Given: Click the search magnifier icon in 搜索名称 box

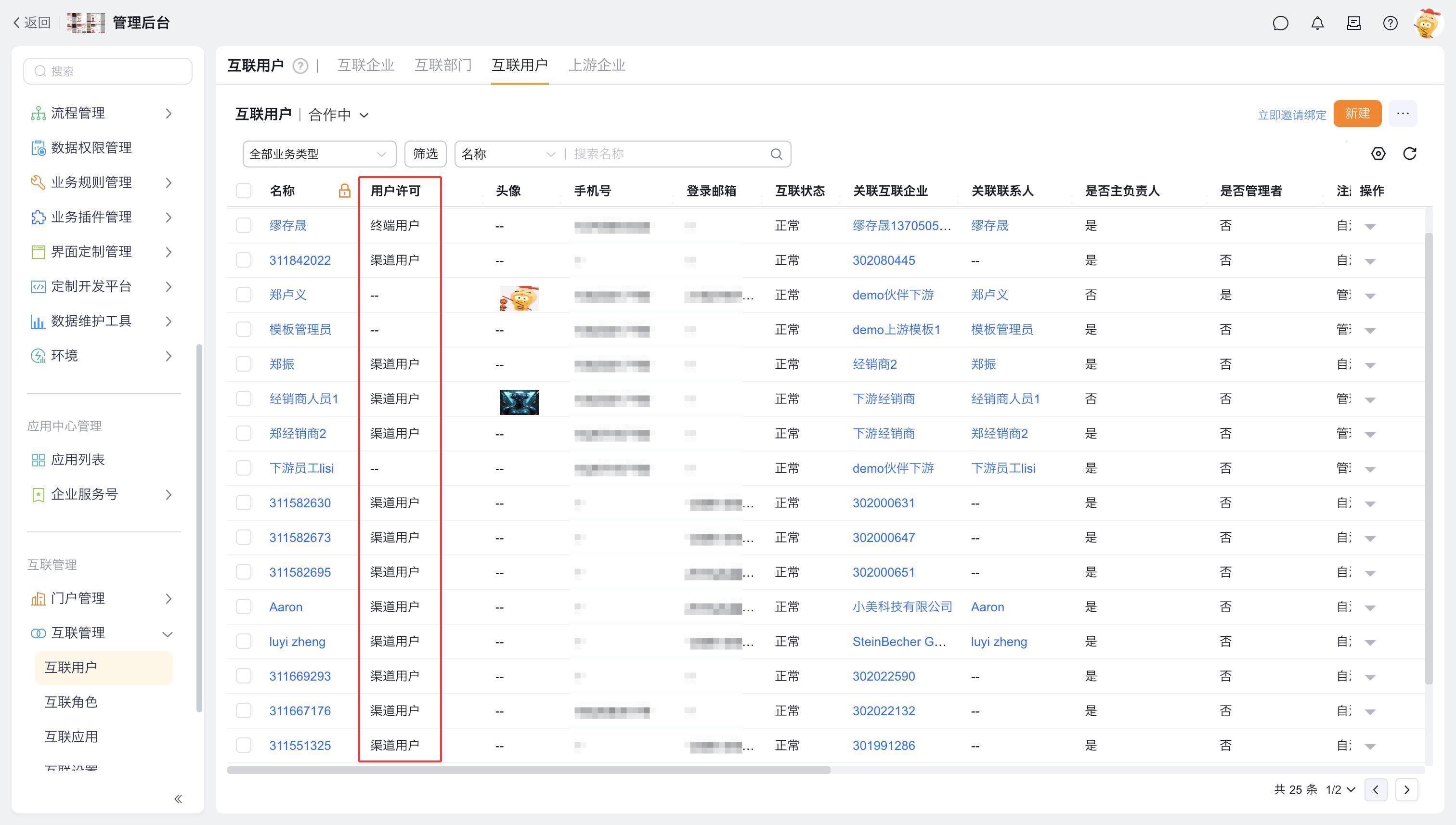Looking at the screenshot, I should 776,154.
